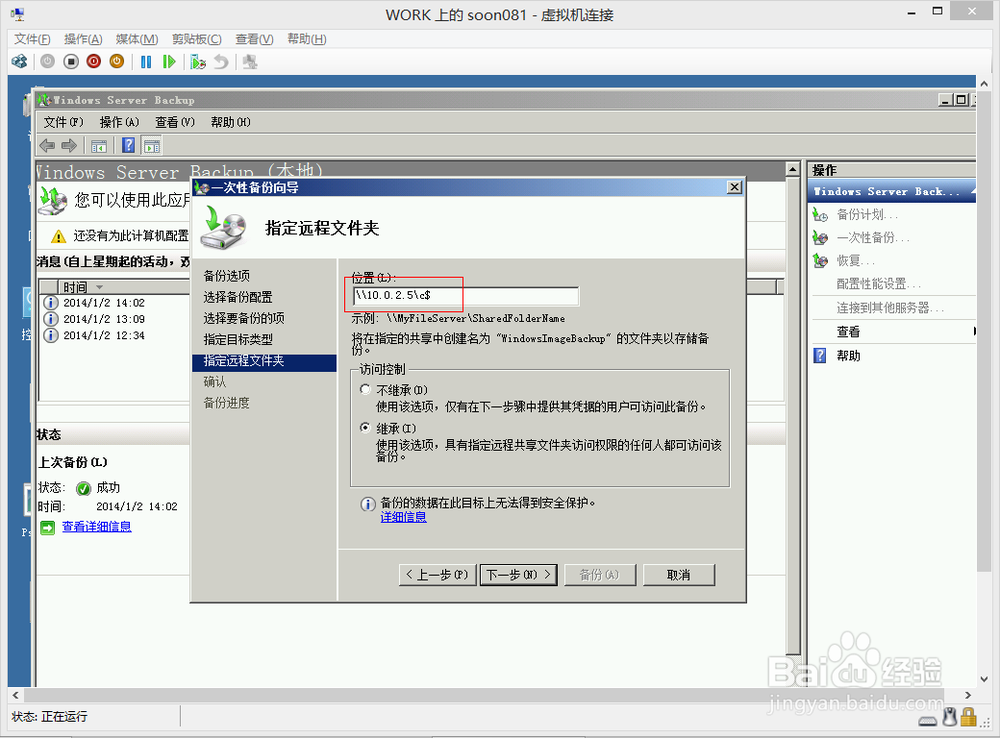The height and width of the screenshot is (738, 1000).
Task: Open the 媒体(M) menu
Action: point(136,39)
